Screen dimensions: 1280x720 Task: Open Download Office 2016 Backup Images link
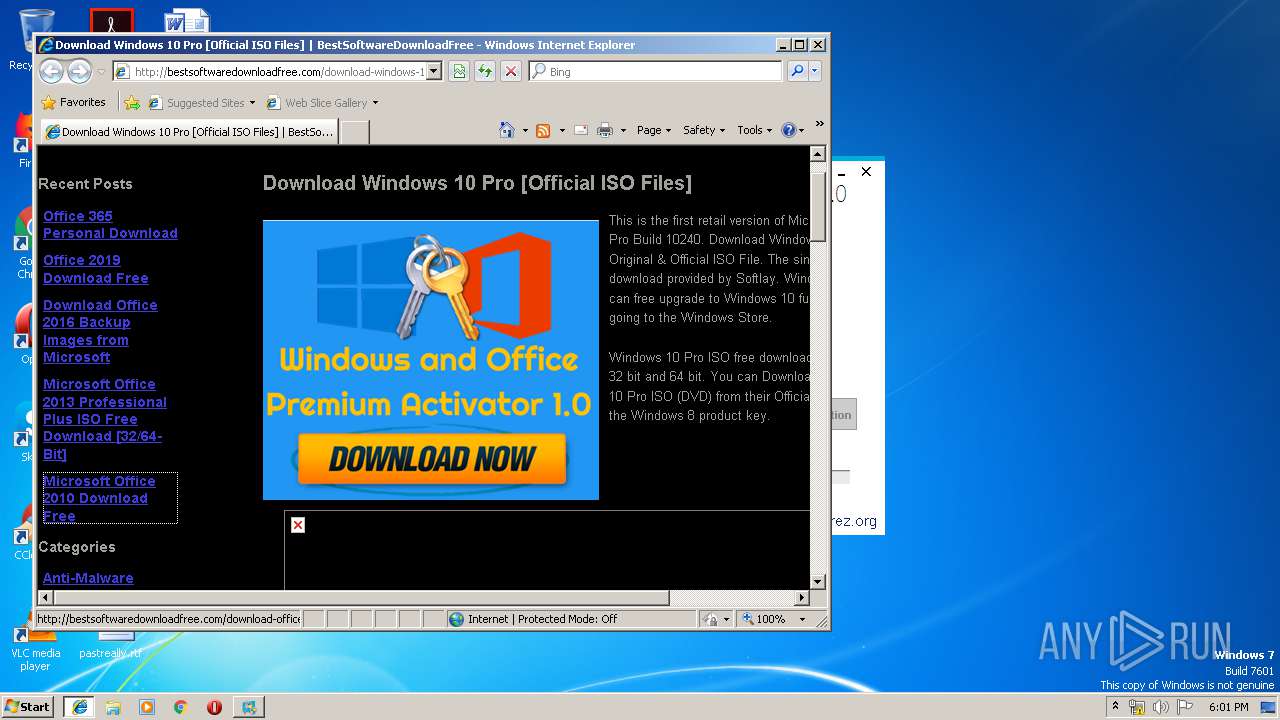pos(100,331)
